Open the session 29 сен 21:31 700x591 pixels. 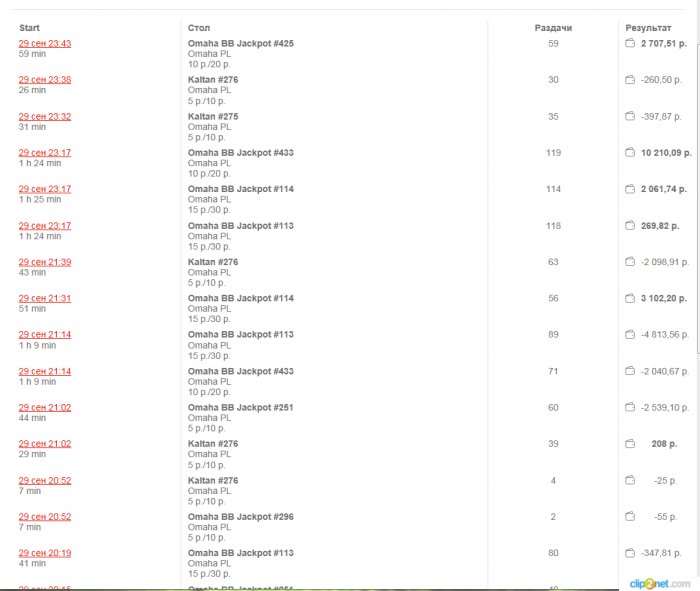pos(45,298)
